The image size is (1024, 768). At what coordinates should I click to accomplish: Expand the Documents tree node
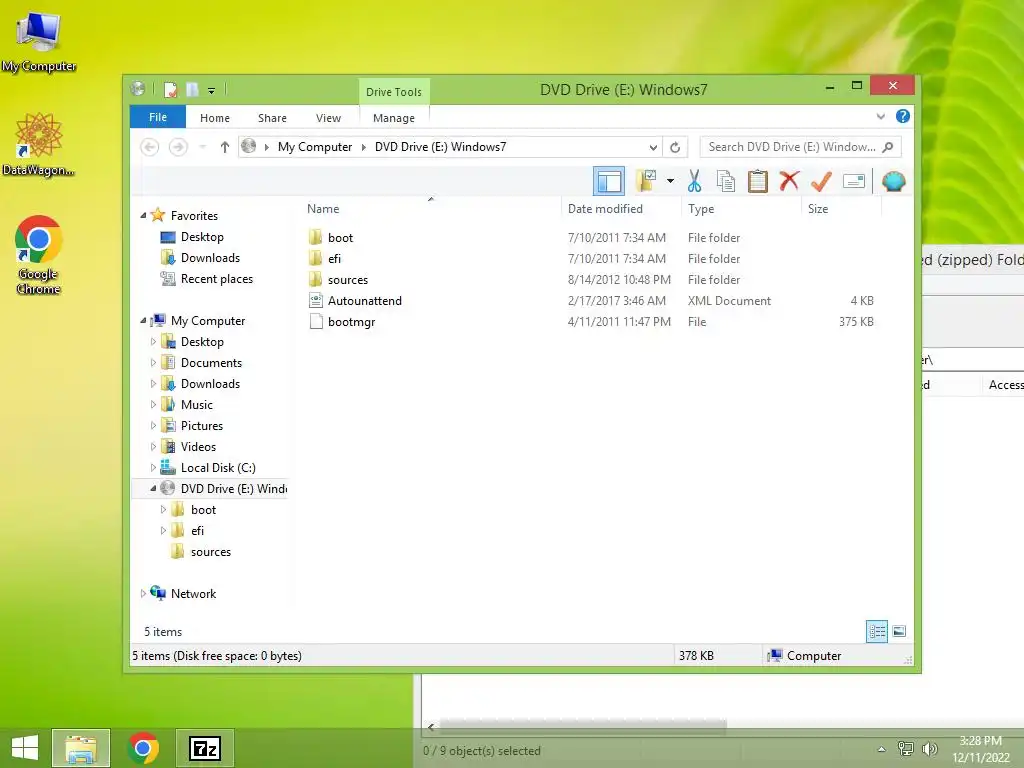(153, 362)
